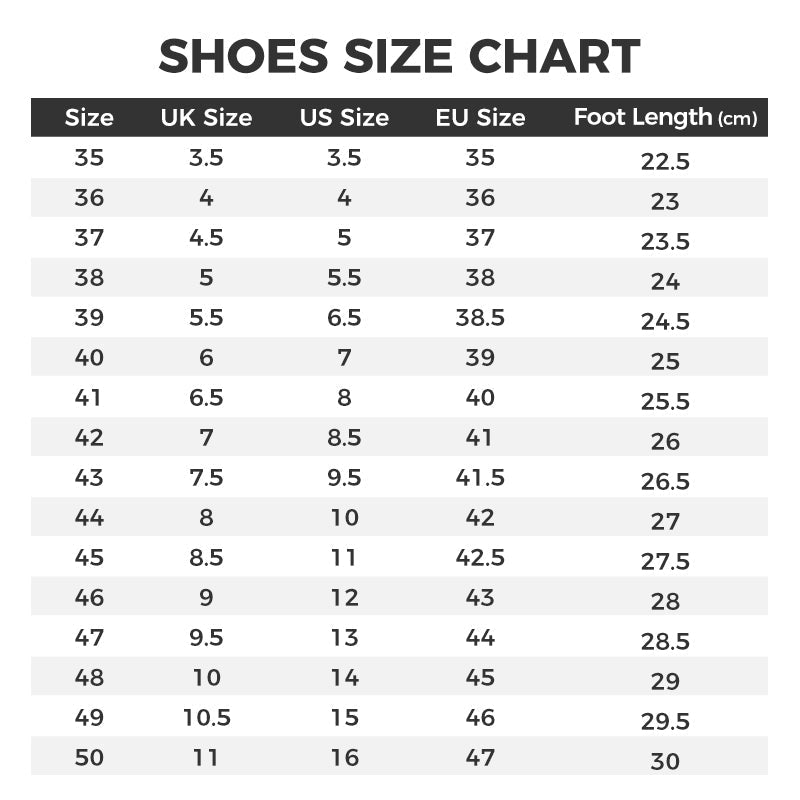Screen dimensions: 800x800
Task: Click EU size 41.5 cell
Action: click(x=480, y=478)
